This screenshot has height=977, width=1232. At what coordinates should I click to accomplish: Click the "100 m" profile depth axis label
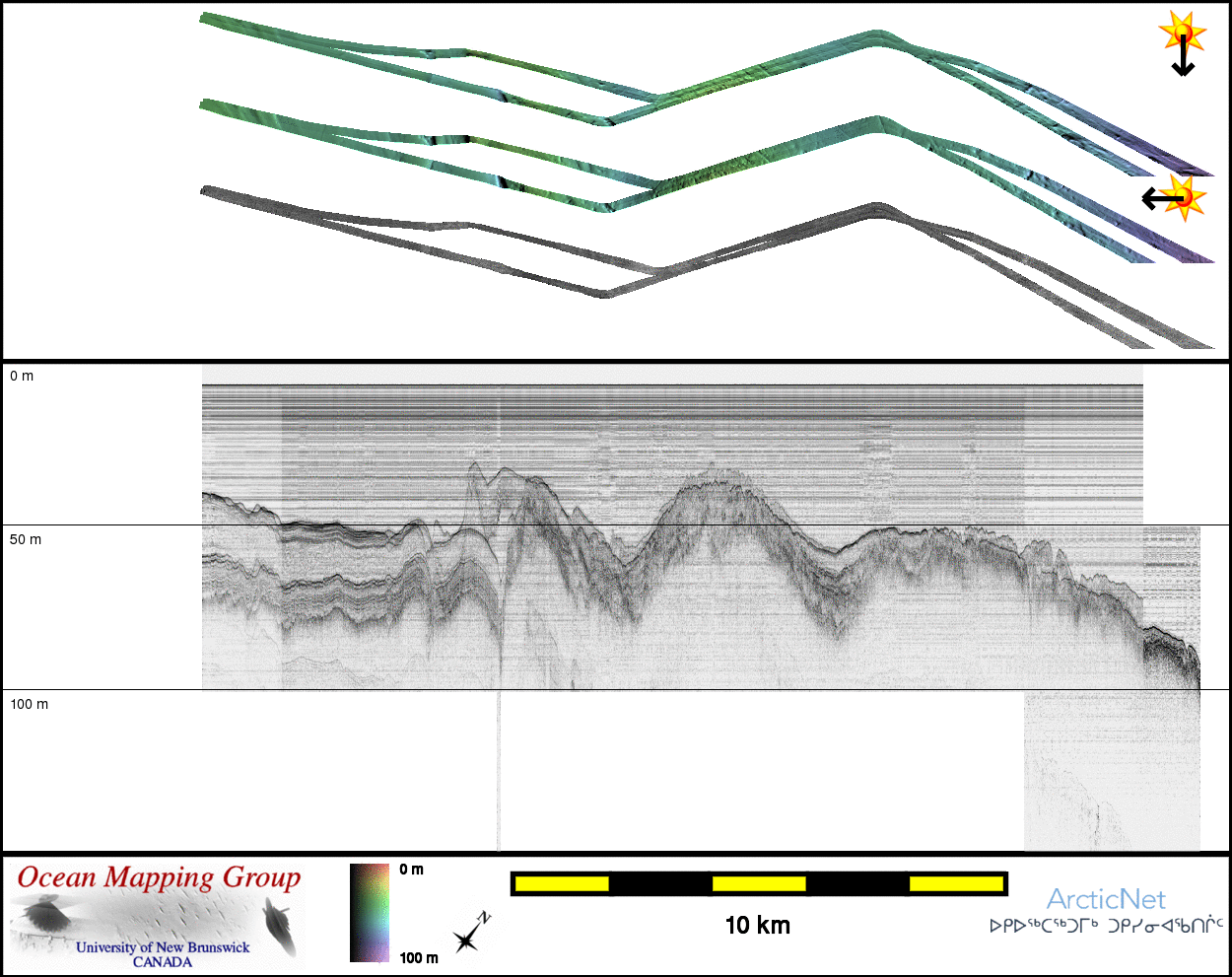click(30, 704)
